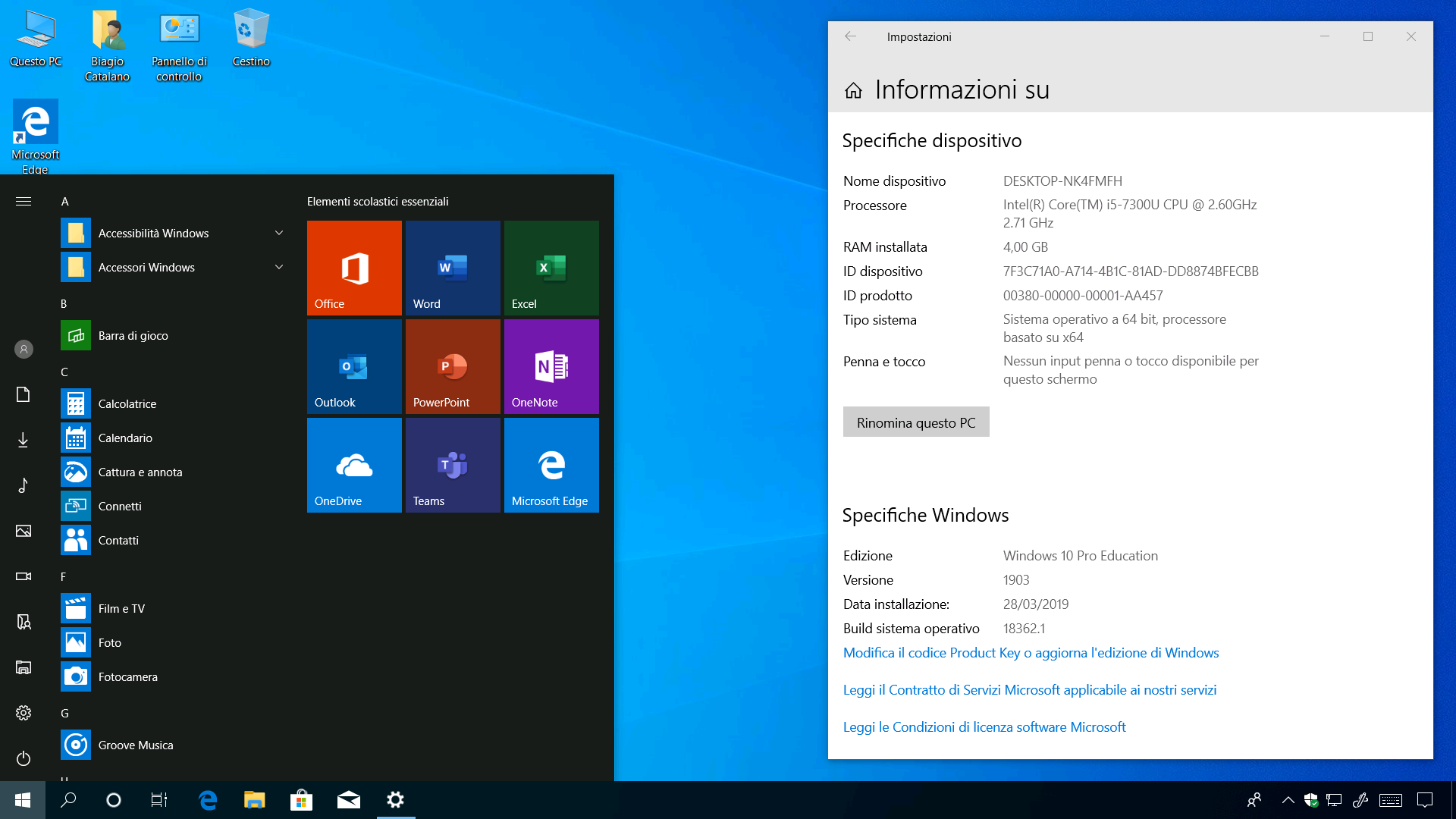Image resolution: width=1456 pixels, height=819 pixels.
Task: Open Videos icon in Start sidebar
Action: click(24, 576)
